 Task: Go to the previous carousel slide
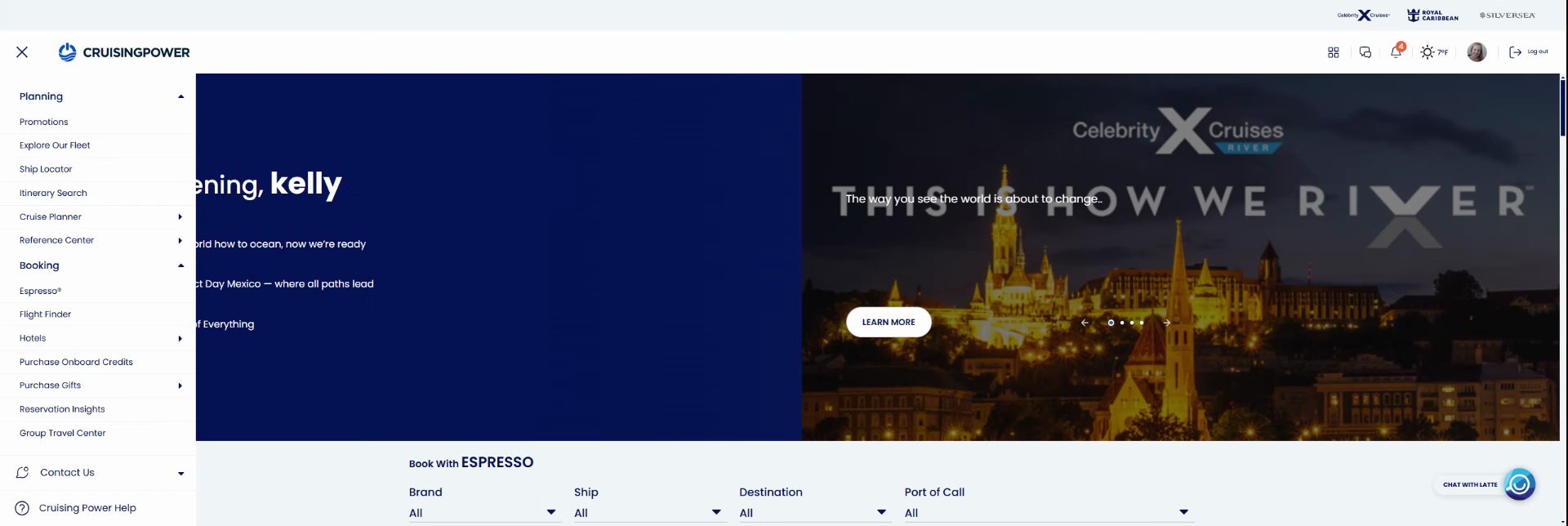point(1085,323)
